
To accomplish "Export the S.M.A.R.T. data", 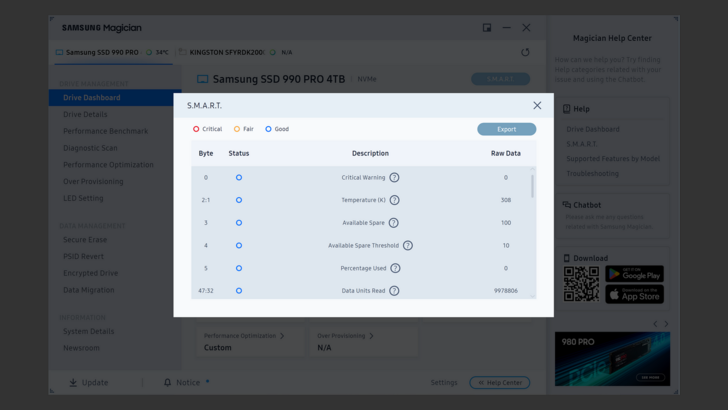I will coord(506,129).
